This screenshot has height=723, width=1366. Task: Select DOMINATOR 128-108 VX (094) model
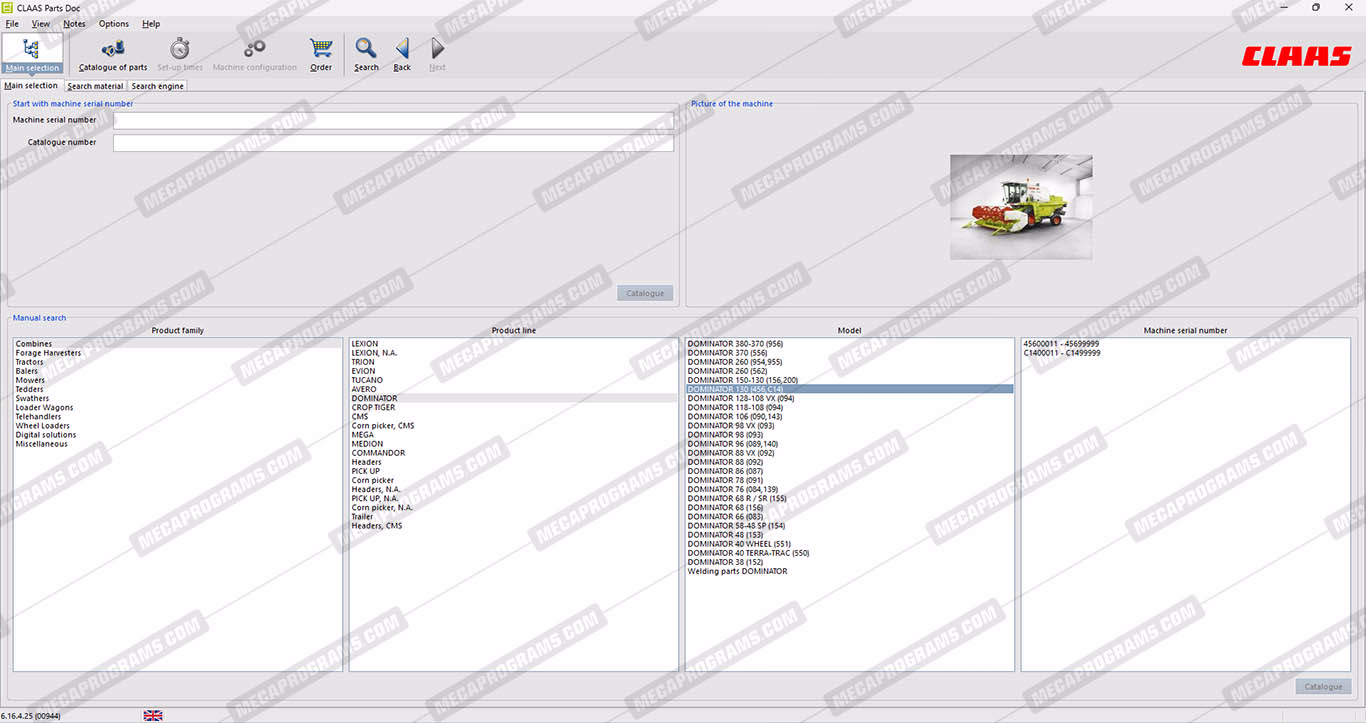[850, 398]
